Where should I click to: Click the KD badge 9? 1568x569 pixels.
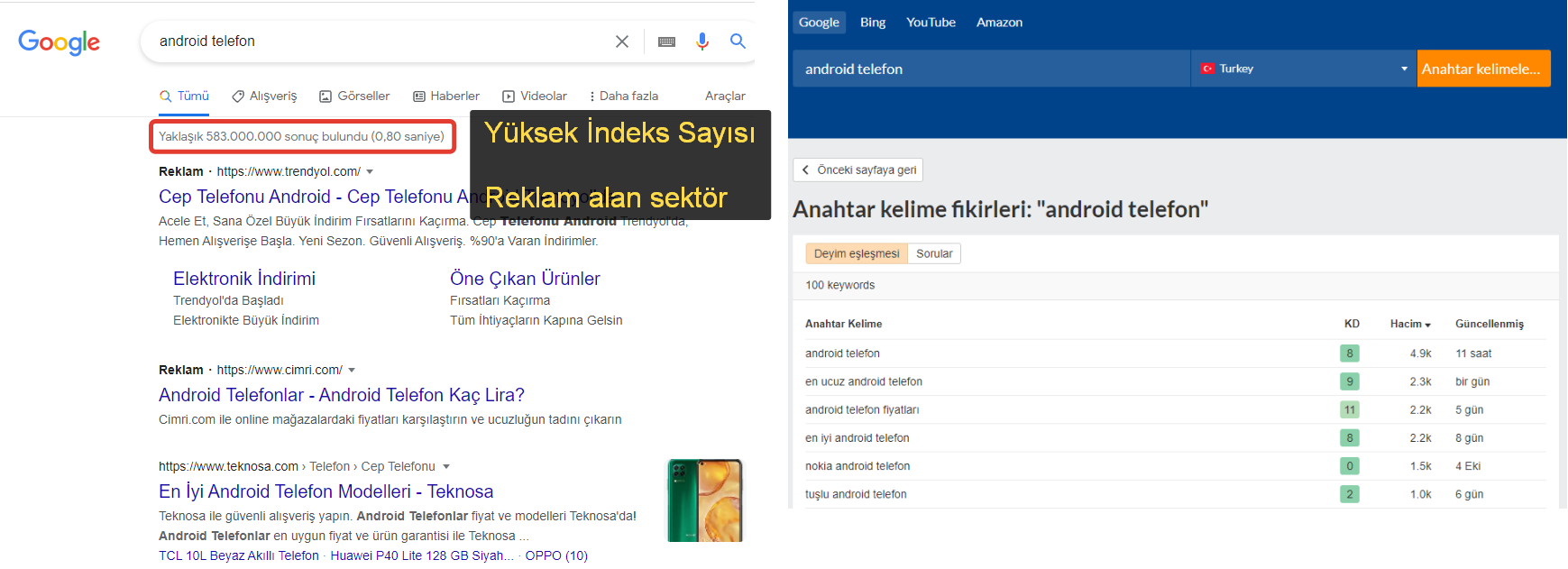(1350, 381)
